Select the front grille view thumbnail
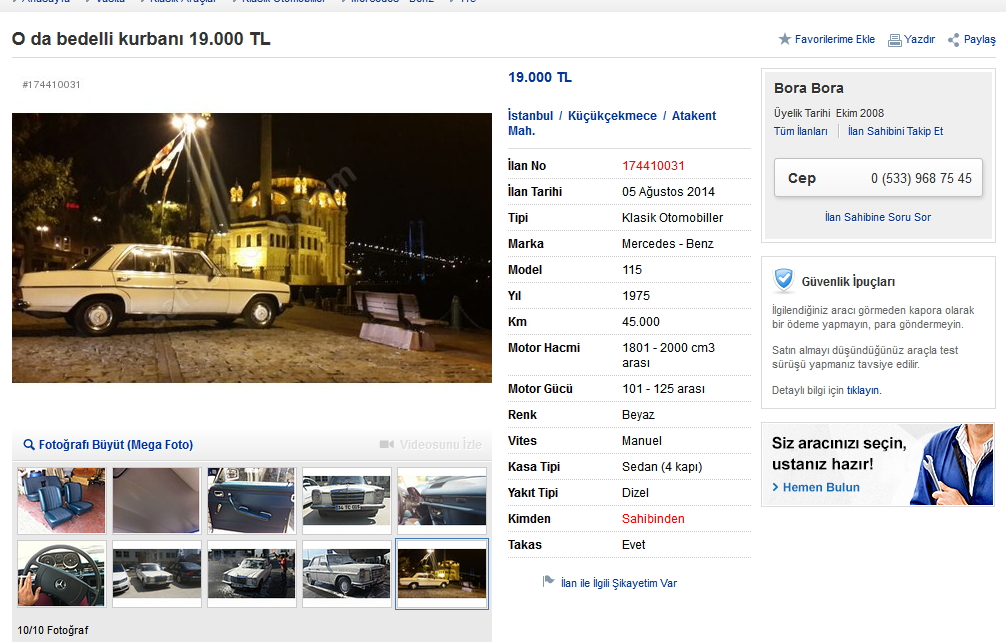1006x642 pixels. coord(346,500)
